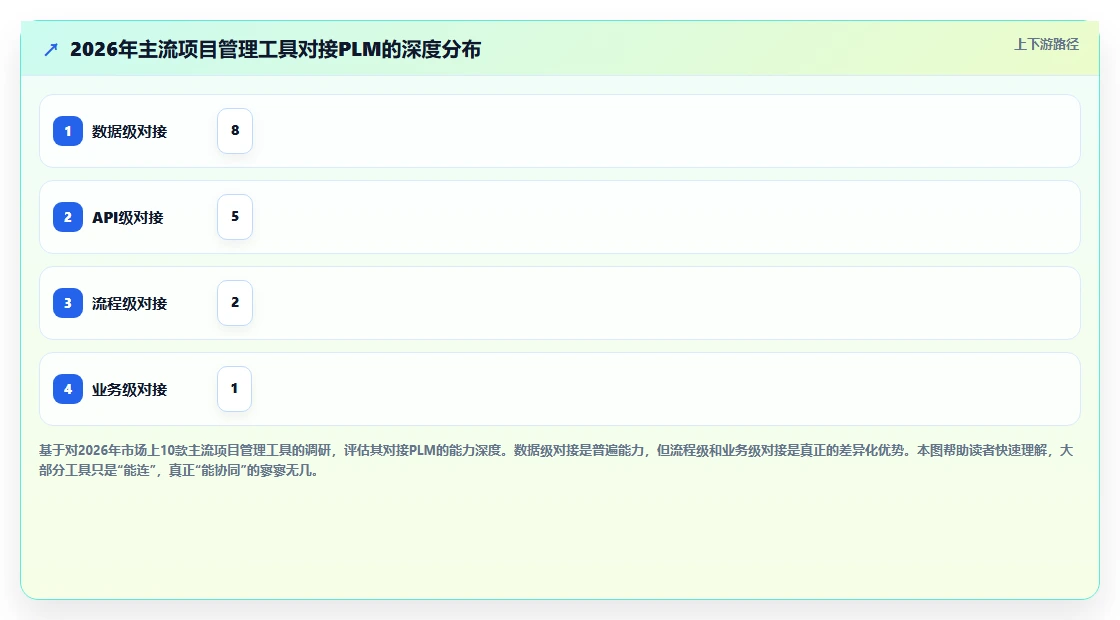Click the diagonal arrow icon beside the title
This screenshot has width=1120, height=620.
pos(51,49)
